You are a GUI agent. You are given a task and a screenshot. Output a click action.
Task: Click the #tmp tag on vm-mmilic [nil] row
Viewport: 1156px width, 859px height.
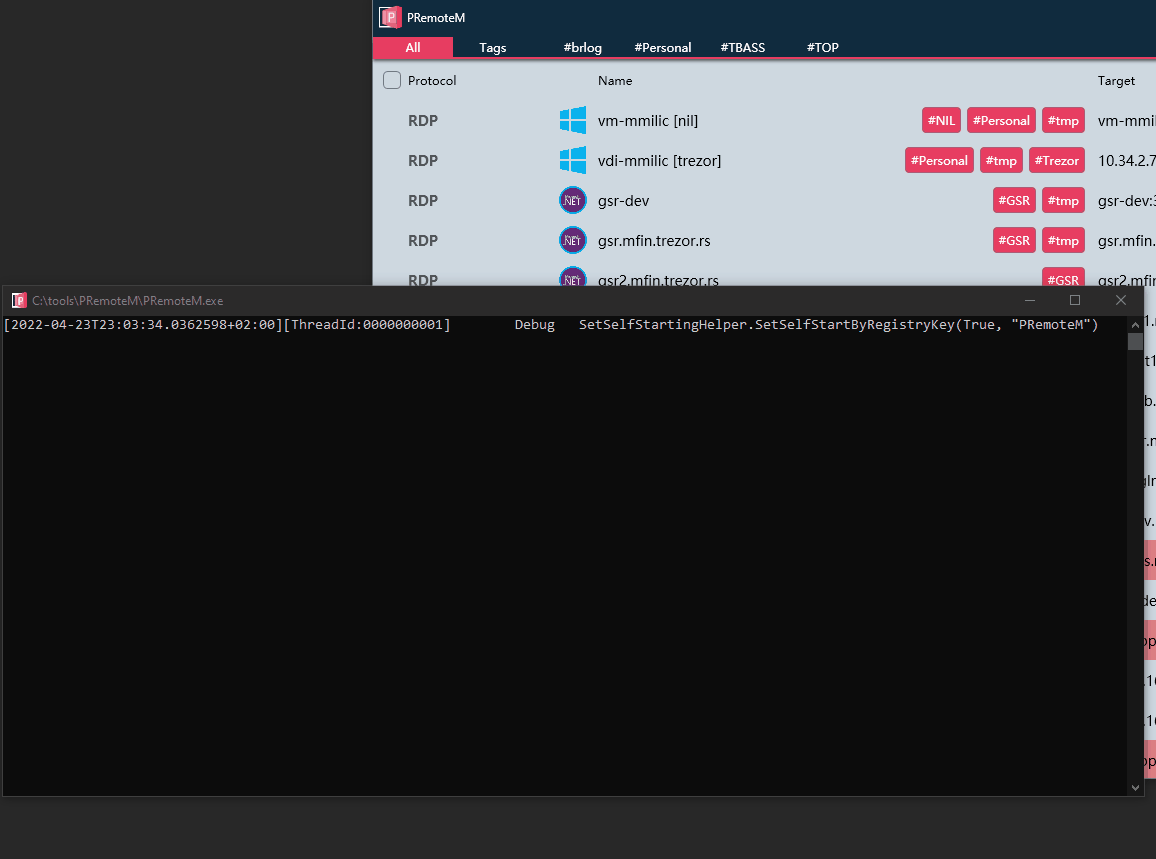[x=1063, y=120]
